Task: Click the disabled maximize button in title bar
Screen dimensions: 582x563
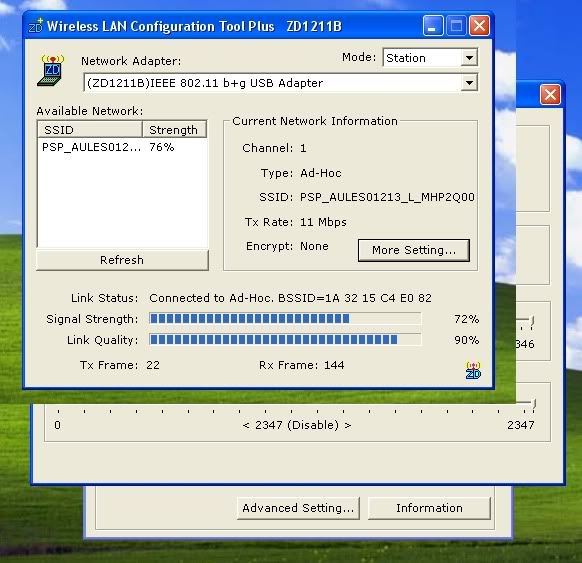Action: coord(456,26)
